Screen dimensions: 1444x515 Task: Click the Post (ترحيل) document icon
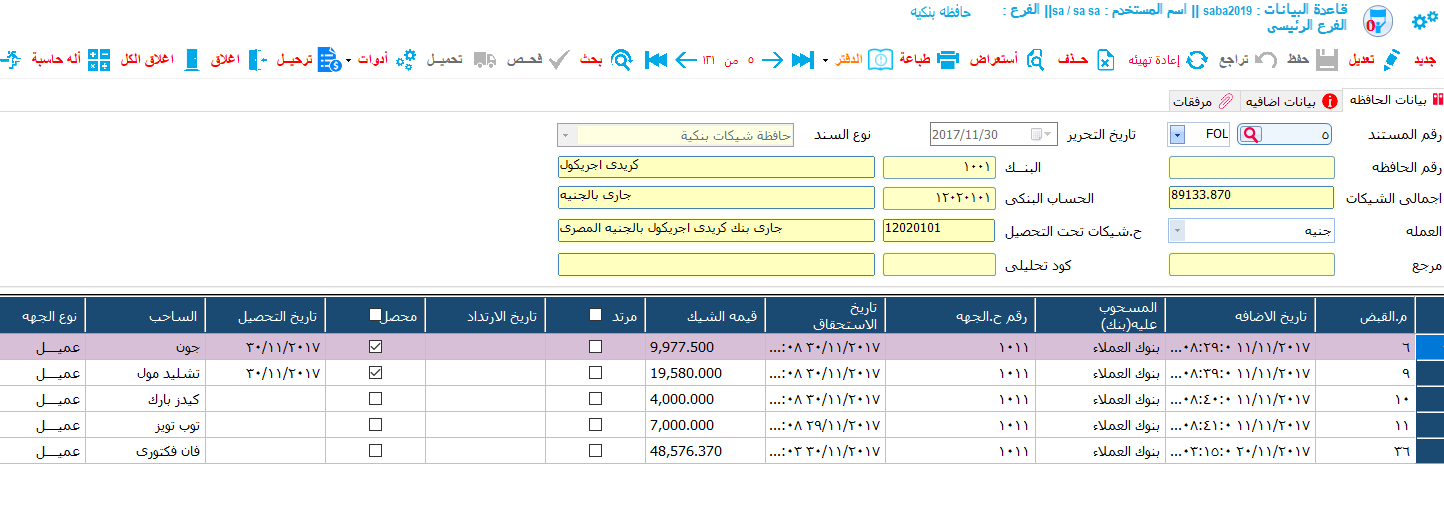329,60
